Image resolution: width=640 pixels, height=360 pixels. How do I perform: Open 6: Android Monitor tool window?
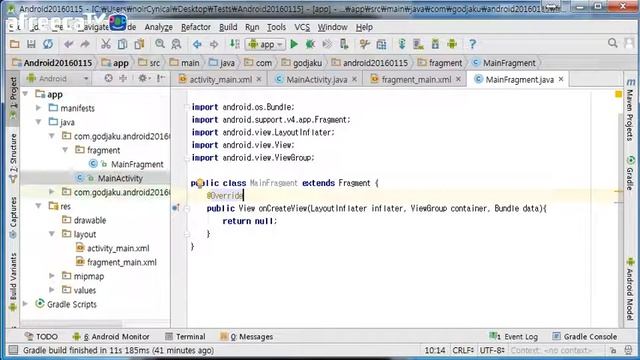click(x=111, y=337)
